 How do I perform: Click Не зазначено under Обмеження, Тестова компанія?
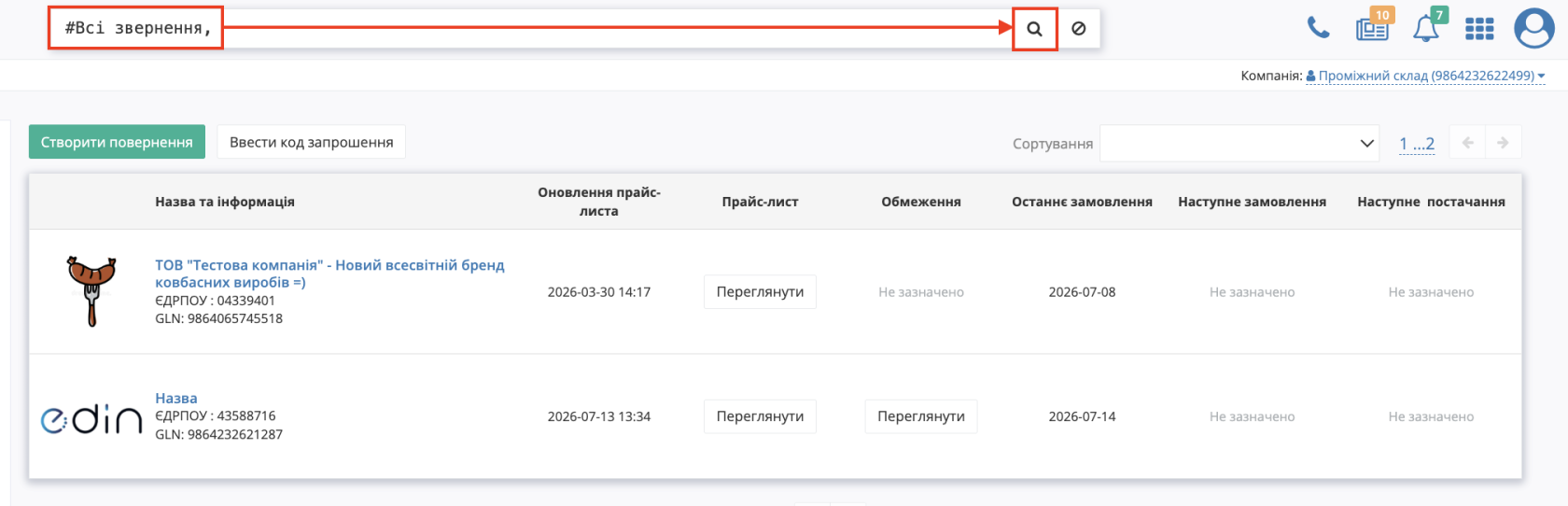coord(921,292)
